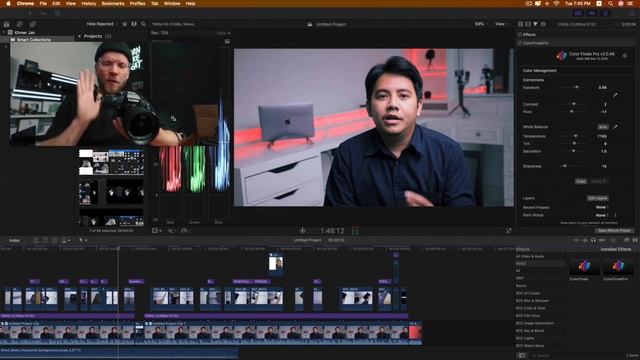Click the Color Finale Pro settings gear
Image resolution: width=640 pixels, height=360 pixels.
click(625, 56)
